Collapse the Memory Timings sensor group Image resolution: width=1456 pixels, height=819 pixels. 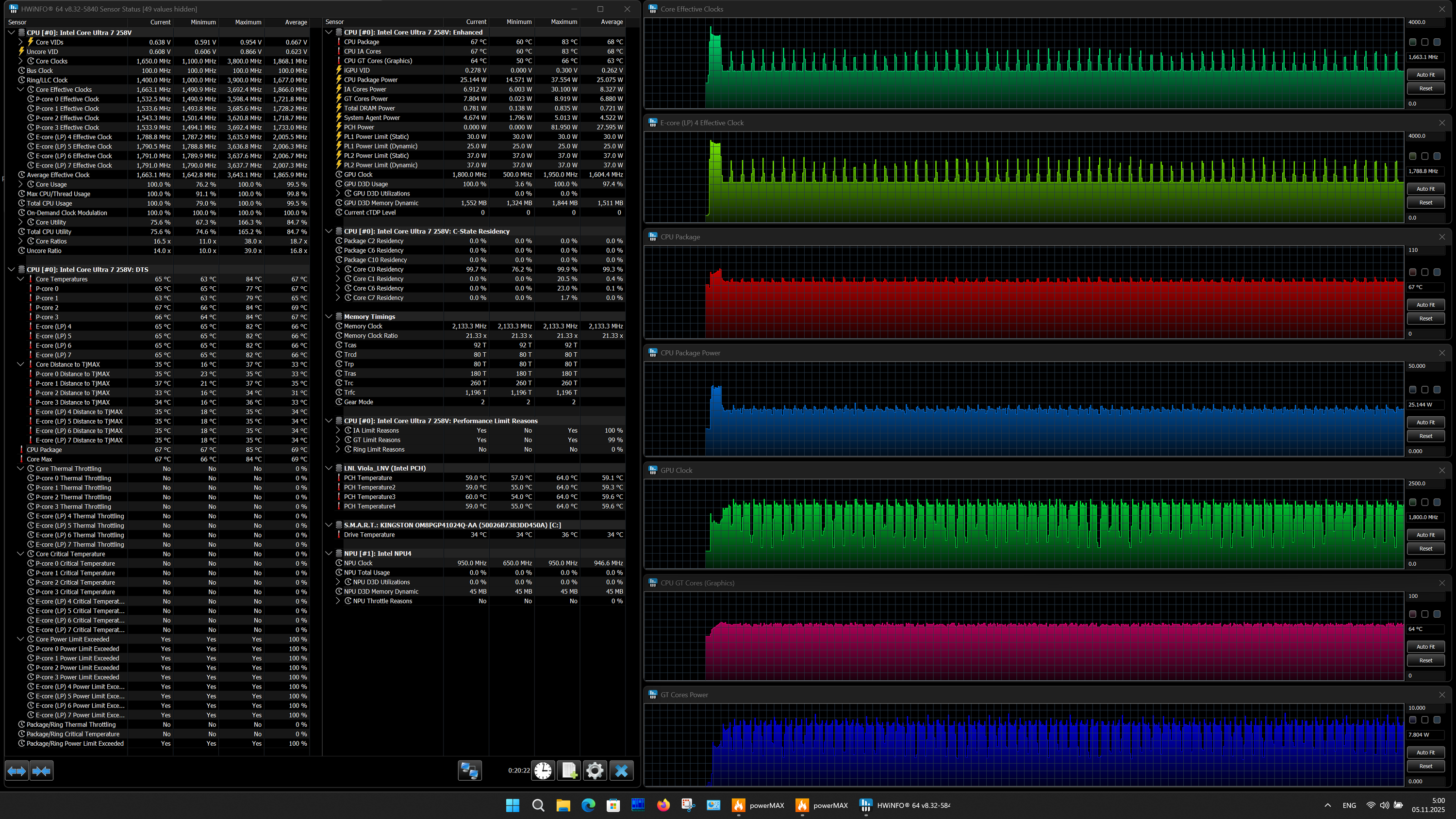coord(329,316)
